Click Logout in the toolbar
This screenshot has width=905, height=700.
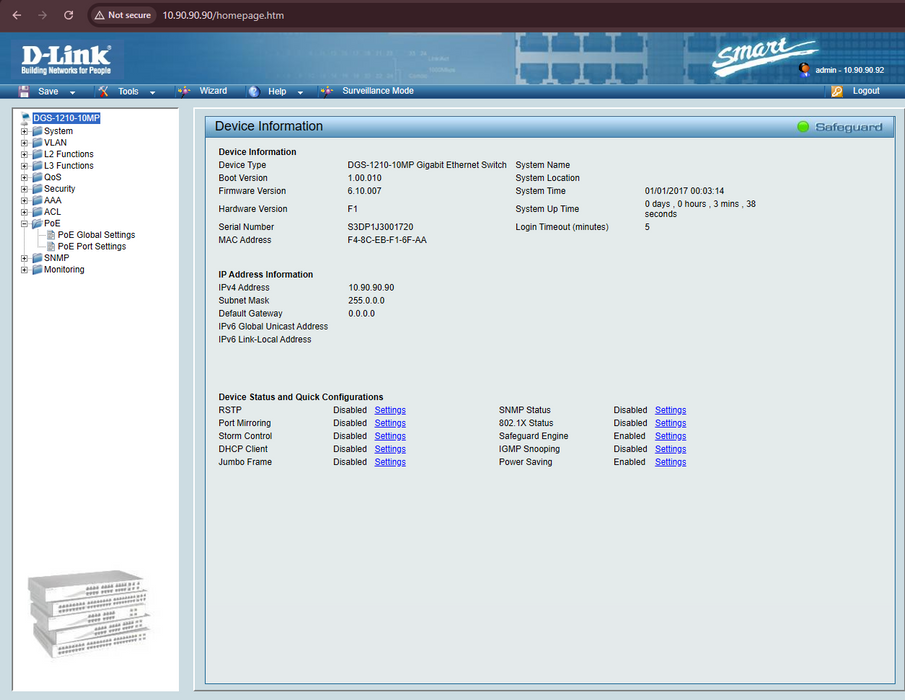click(x=866, y=91)
